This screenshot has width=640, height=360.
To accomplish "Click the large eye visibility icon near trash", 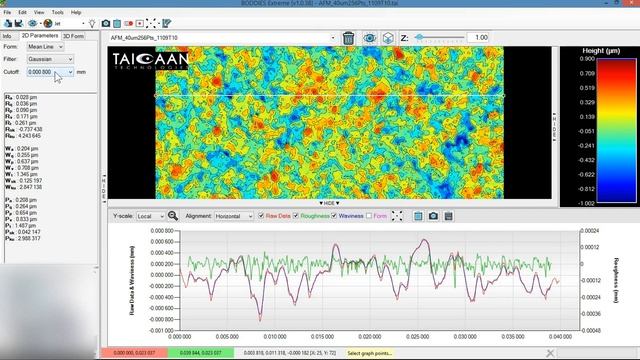I will [x=369, y=38].
